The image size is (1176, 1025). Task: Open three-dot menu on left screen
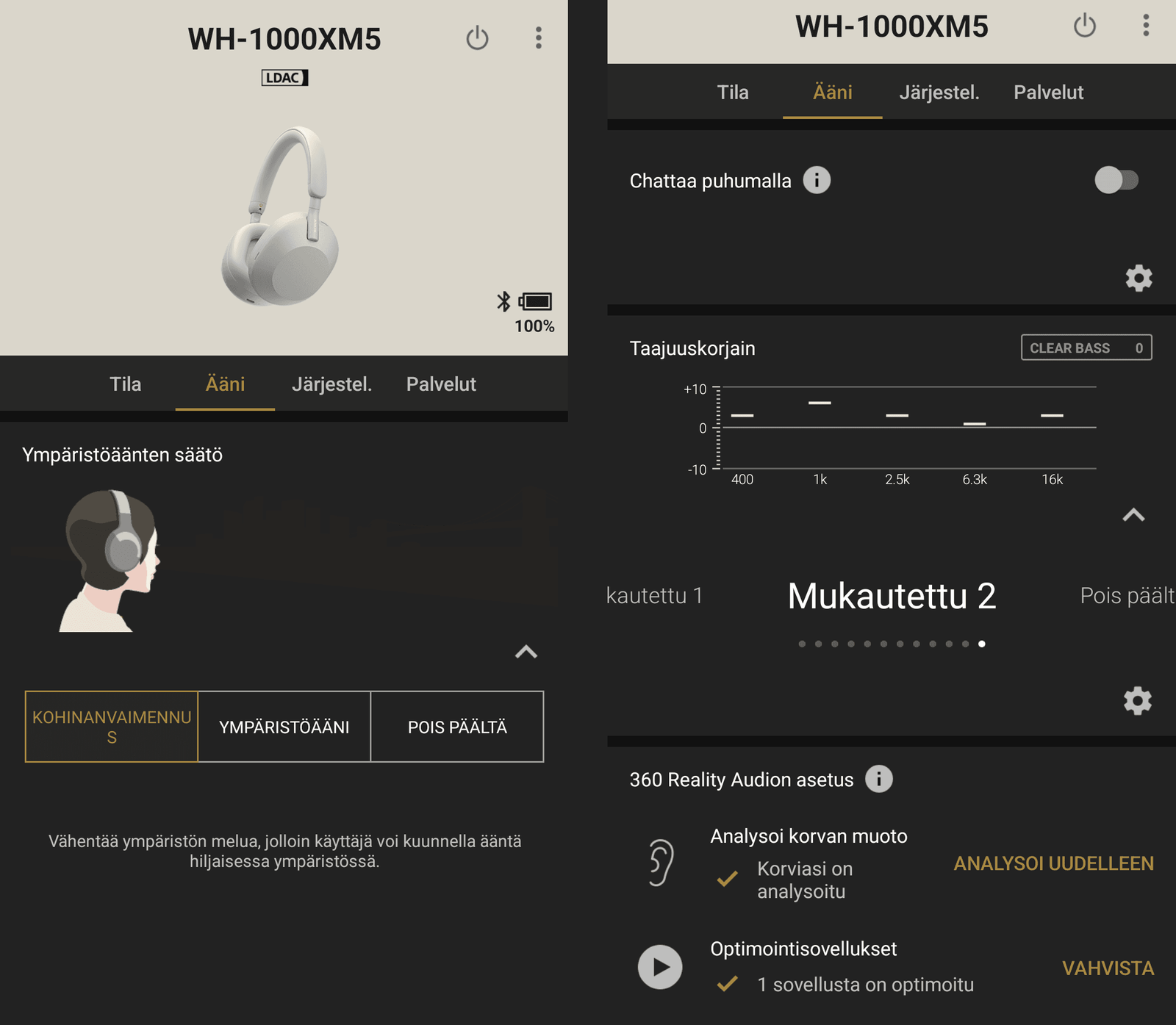coord(539,37)
